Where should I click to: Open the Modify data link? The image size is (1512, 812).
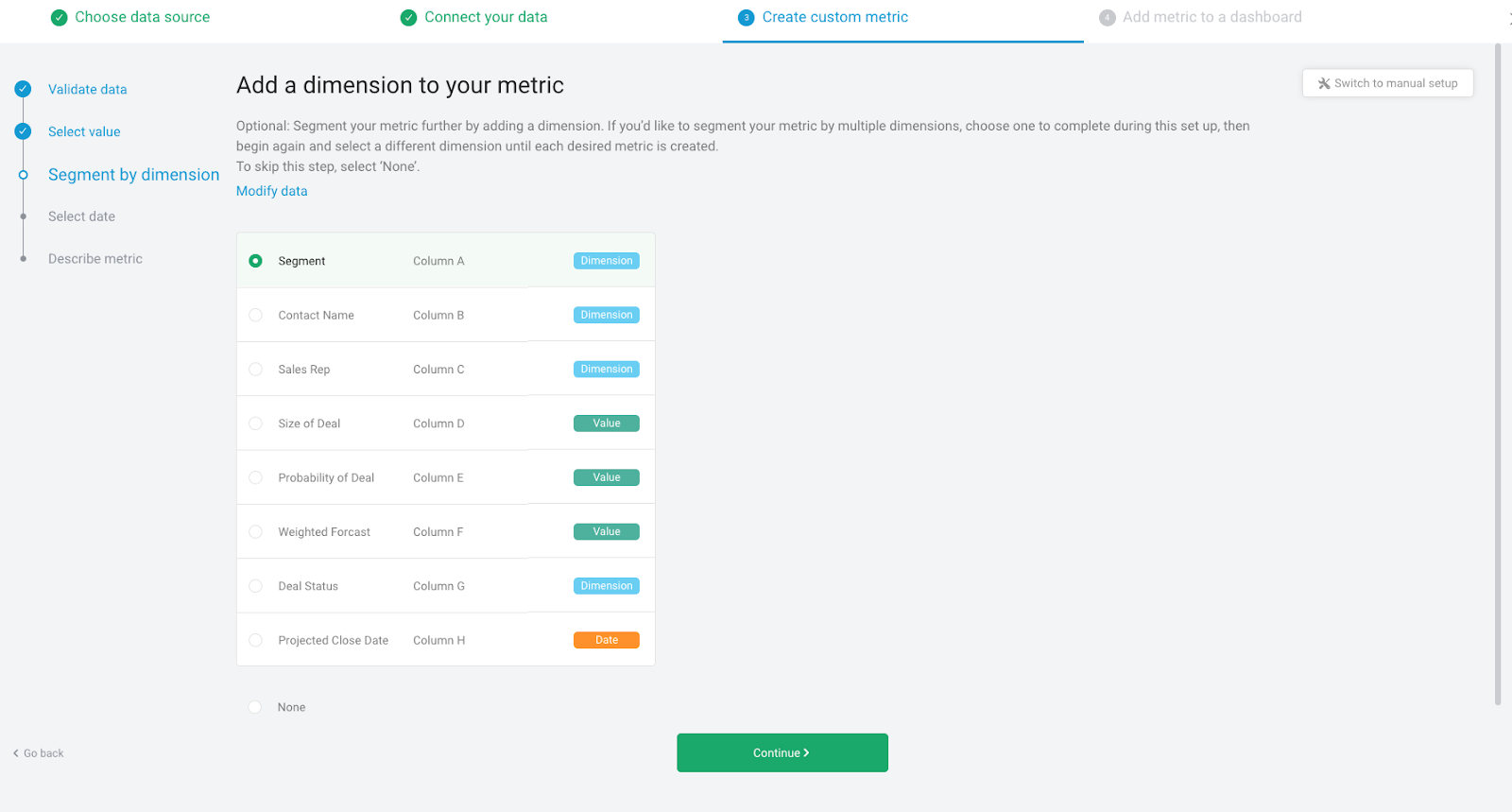click(271, 191)
